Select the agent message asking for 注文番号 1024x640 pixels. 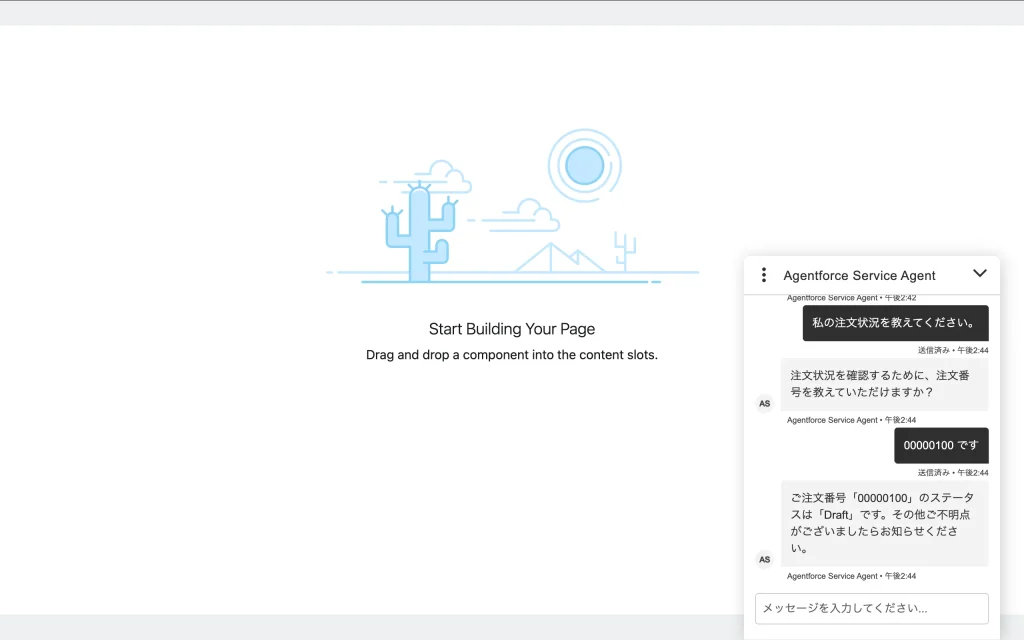point(884,384)
